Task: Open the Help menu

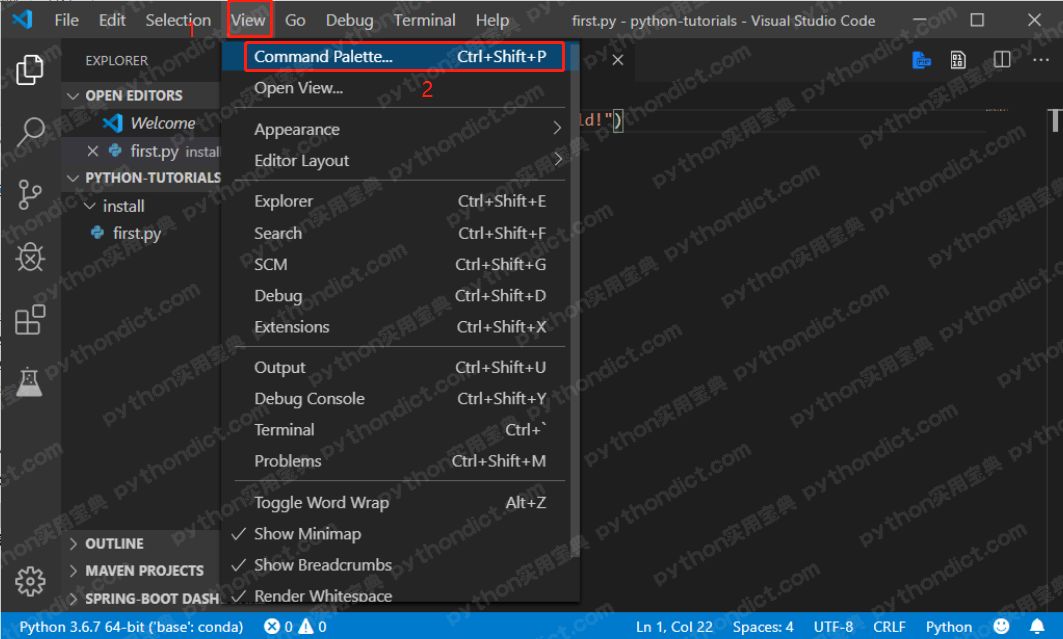Action: (492, 20)
